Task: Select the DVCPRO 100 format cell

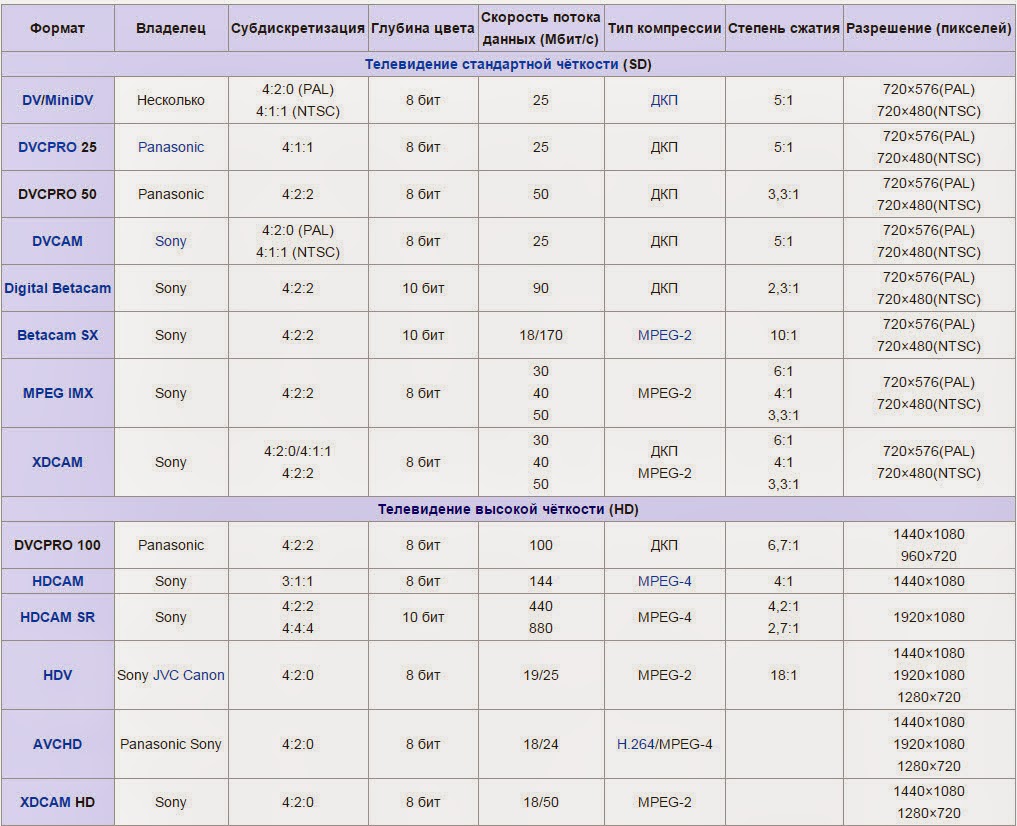Action: 58,545
